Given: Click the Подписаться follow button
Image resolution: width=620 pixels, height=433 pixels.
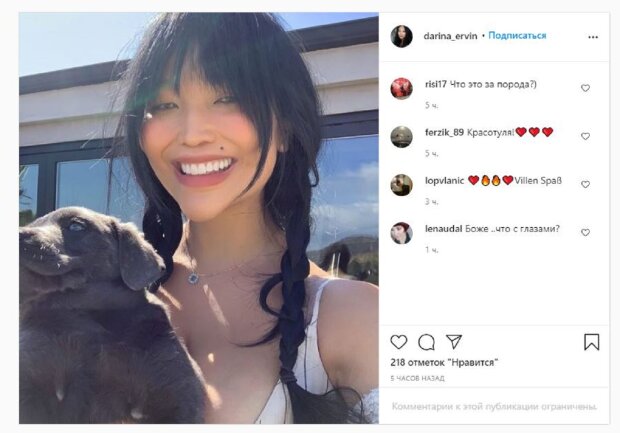Looking at the screenshot, I should click(517, 36).
